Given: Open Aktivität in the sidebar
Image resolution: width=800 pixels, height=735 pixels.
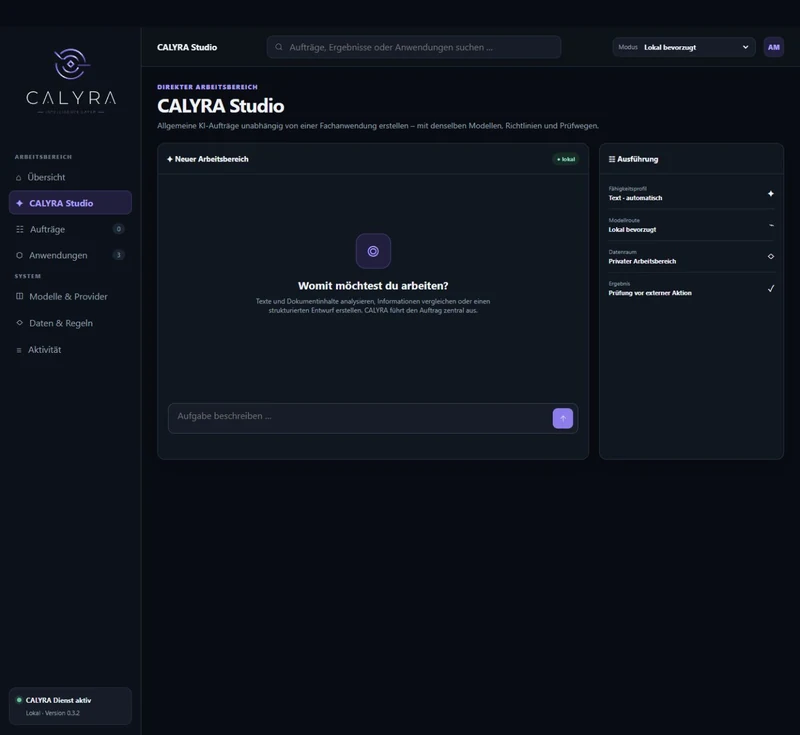Looking at the screenshot, I should (x=70, y=350).
